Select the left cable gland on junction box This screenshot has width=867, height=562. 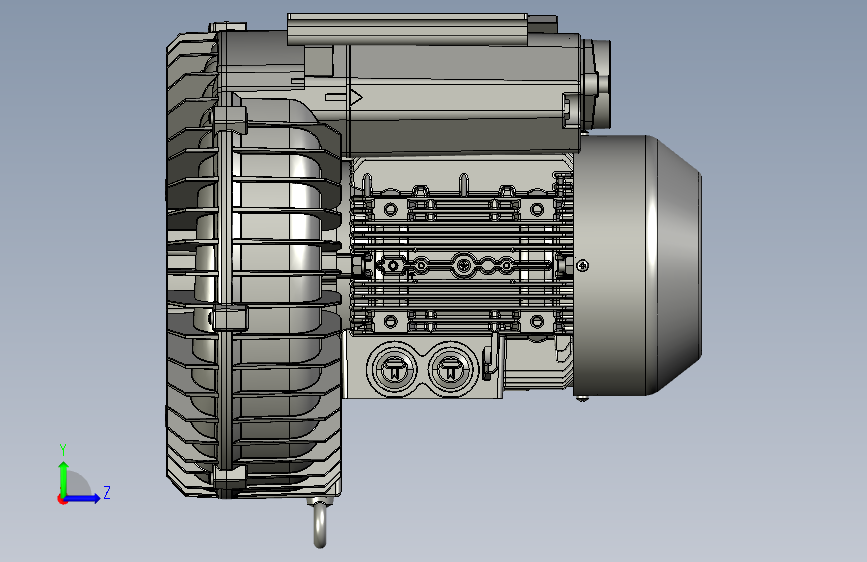coord(395,369)
